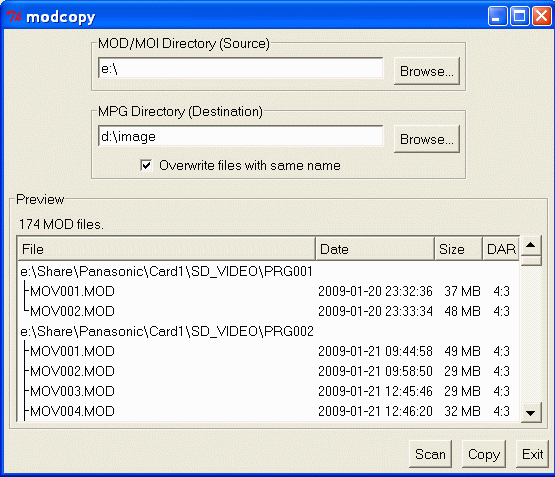
Task: Click the preview list scrollbar thumb
Action: 531,261
